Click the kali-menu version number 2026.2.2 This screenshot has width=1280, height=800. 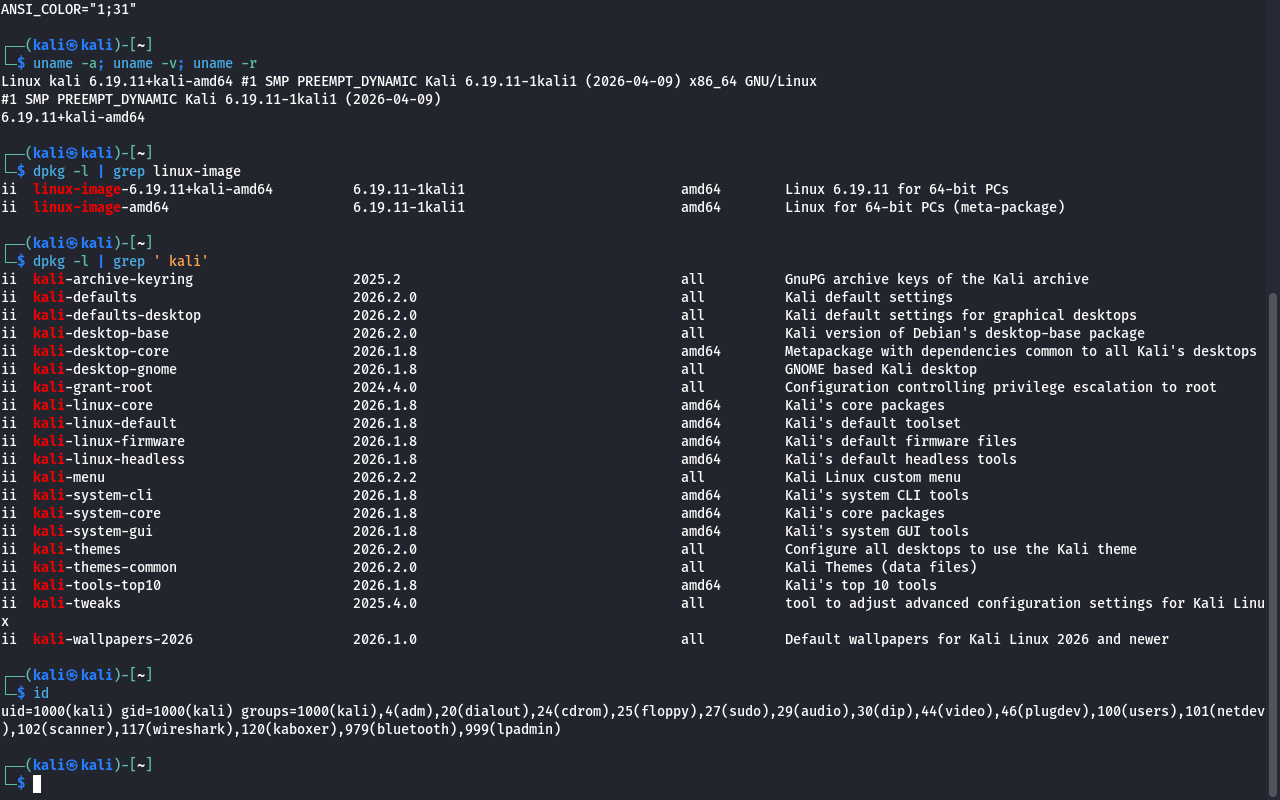[385, 477]
